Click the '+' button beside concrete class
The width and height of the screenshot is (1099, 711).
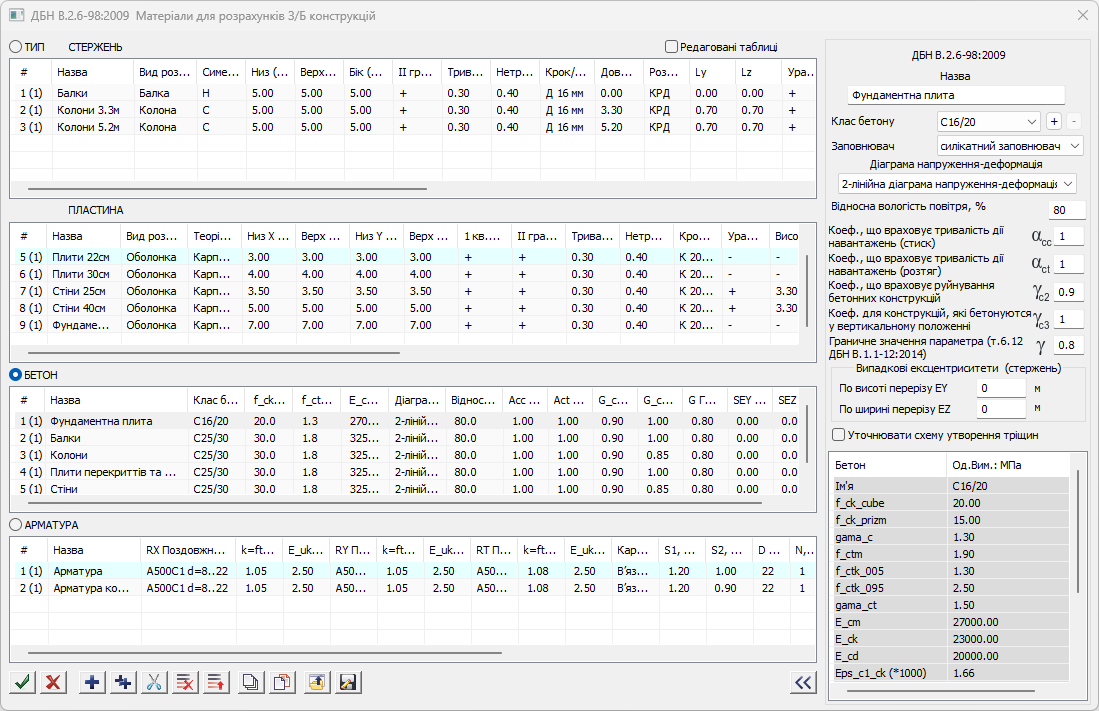pyautogui.click(x=1053, y=122)
